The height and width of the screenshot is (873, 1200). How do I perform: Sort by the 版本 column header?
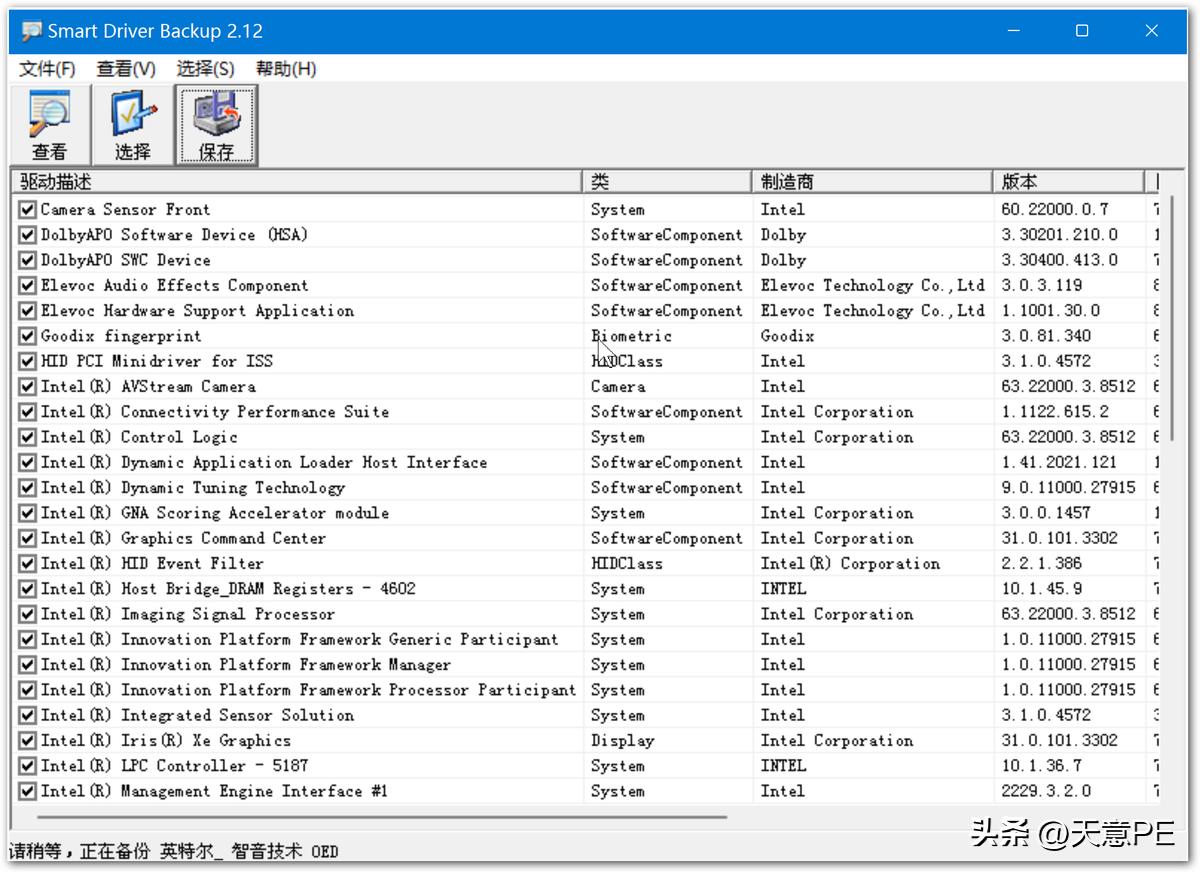[x=1068, y=182]
